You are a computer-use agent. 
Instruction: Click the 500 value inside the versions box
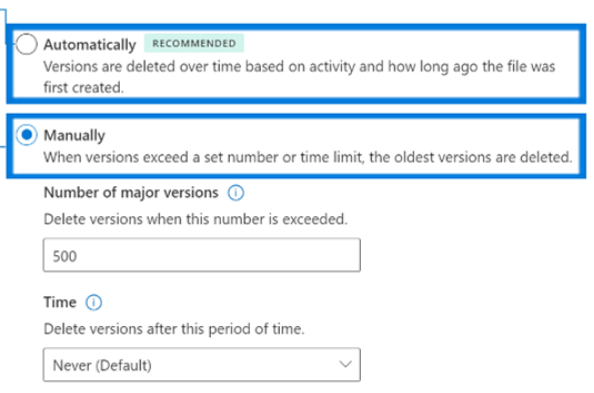(65, 256)
